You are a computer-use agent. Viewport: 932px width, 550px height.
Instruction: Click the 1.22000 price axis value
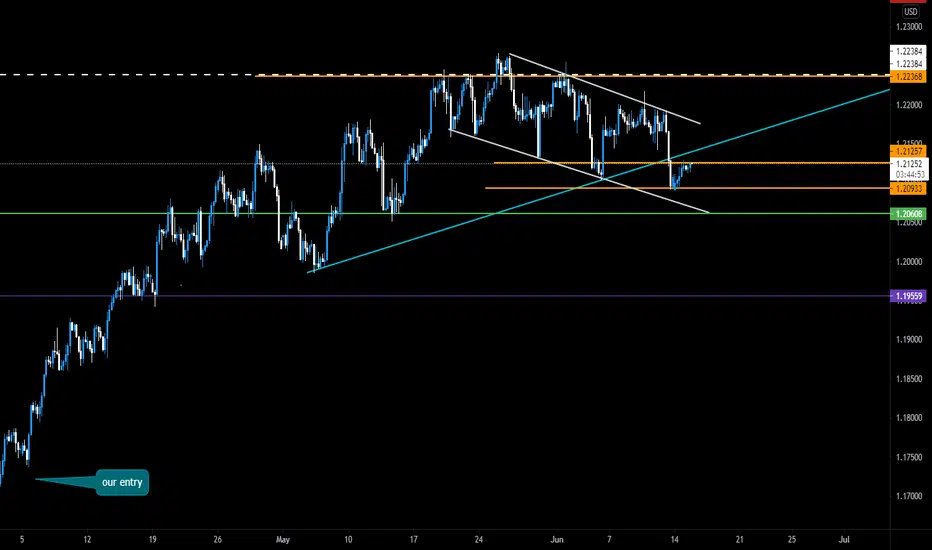click(x=909, y=105)
